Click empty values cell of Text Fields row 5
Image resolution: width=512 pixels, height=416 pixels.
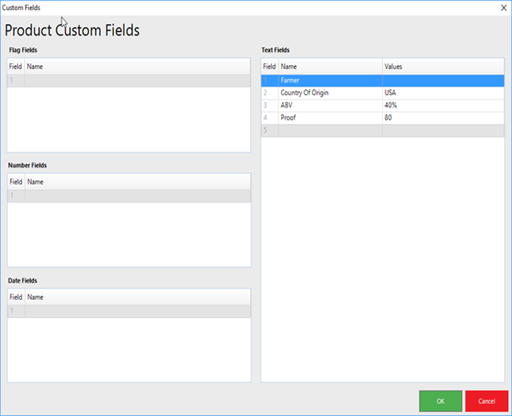click(x=443, y=130)
